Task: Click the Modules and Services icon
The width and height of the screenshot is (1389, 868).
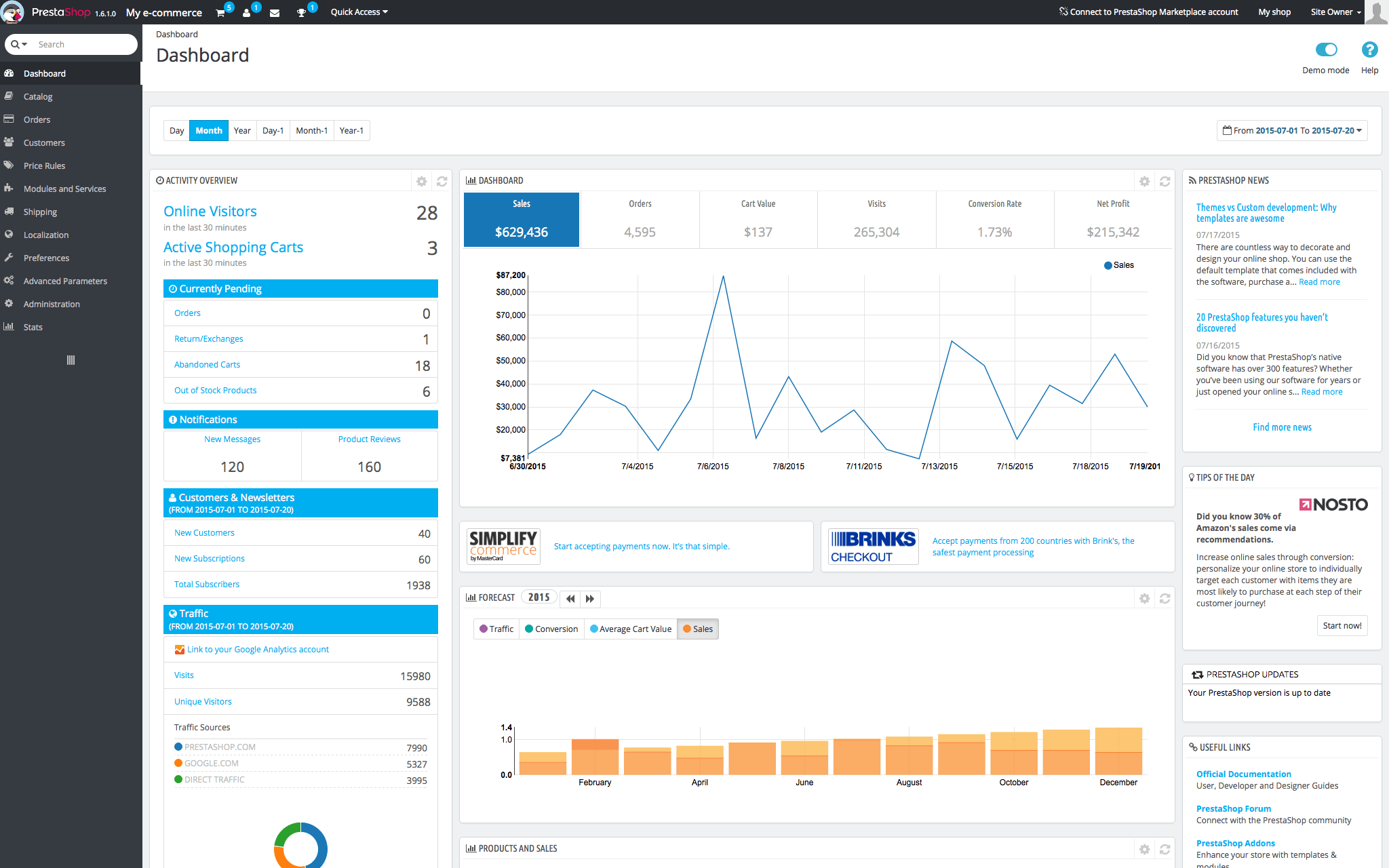Action: [x=10, y=188]
